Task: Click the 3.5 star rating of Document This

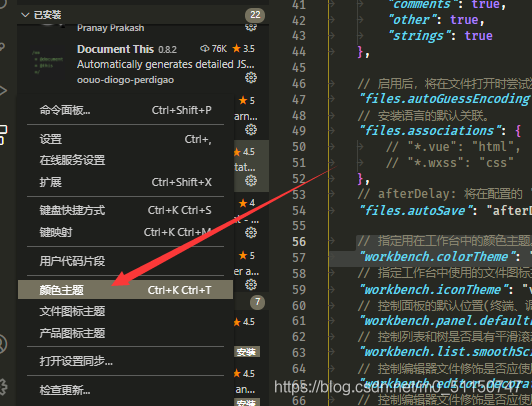Action: [244, 49]
